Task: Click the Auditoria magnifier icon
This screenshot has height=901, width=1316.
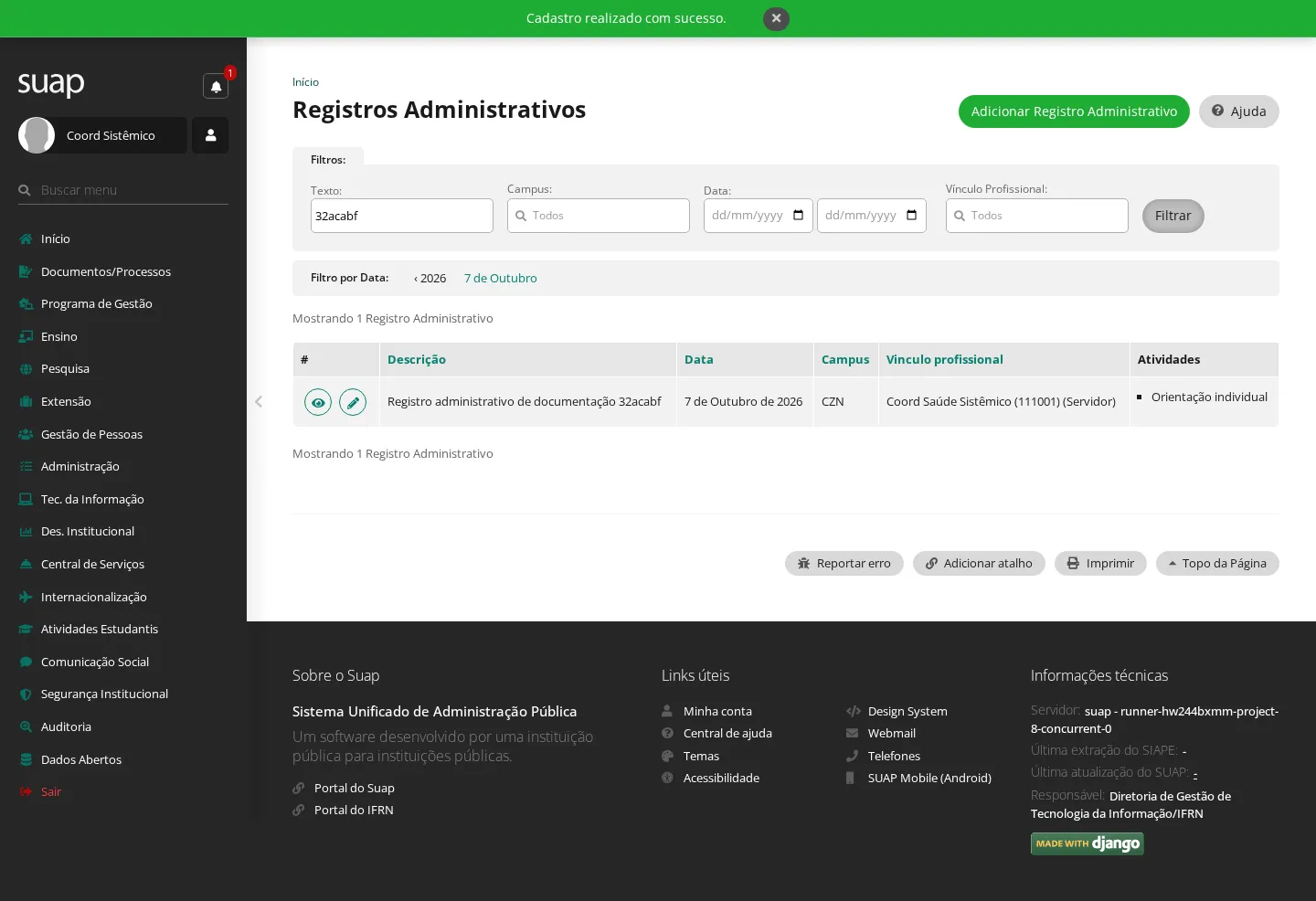Action: click(x=26, y=726)
